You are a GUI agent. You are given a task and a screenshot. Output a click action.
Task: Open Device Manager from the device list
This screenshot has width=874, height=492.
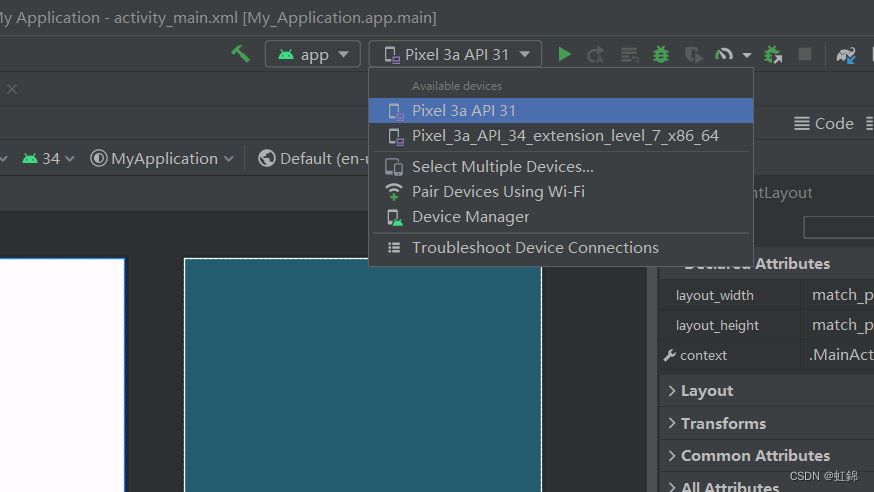click(x=470, y=217)
